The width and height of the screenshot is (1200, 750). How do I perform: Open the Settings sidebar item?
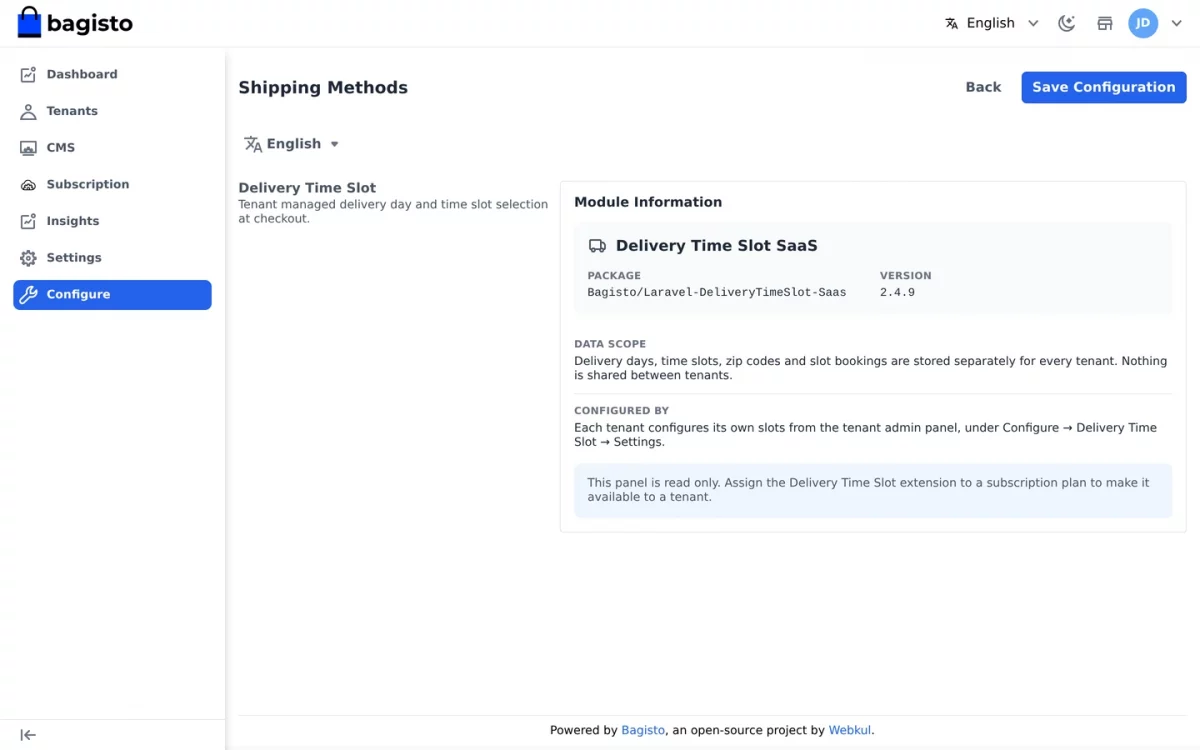click(x=112, y=258)
